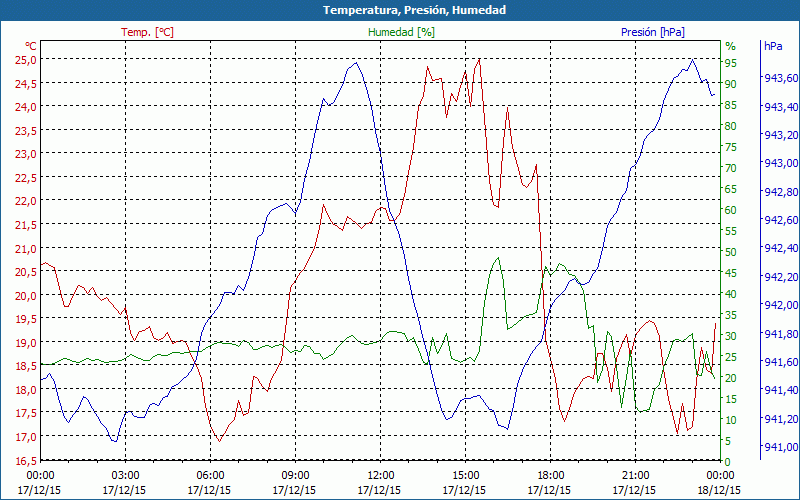Viewport: 800px width, 500px height.
Task: Choose green humidity axis value "70"
Action: click(x=731, y=168)
